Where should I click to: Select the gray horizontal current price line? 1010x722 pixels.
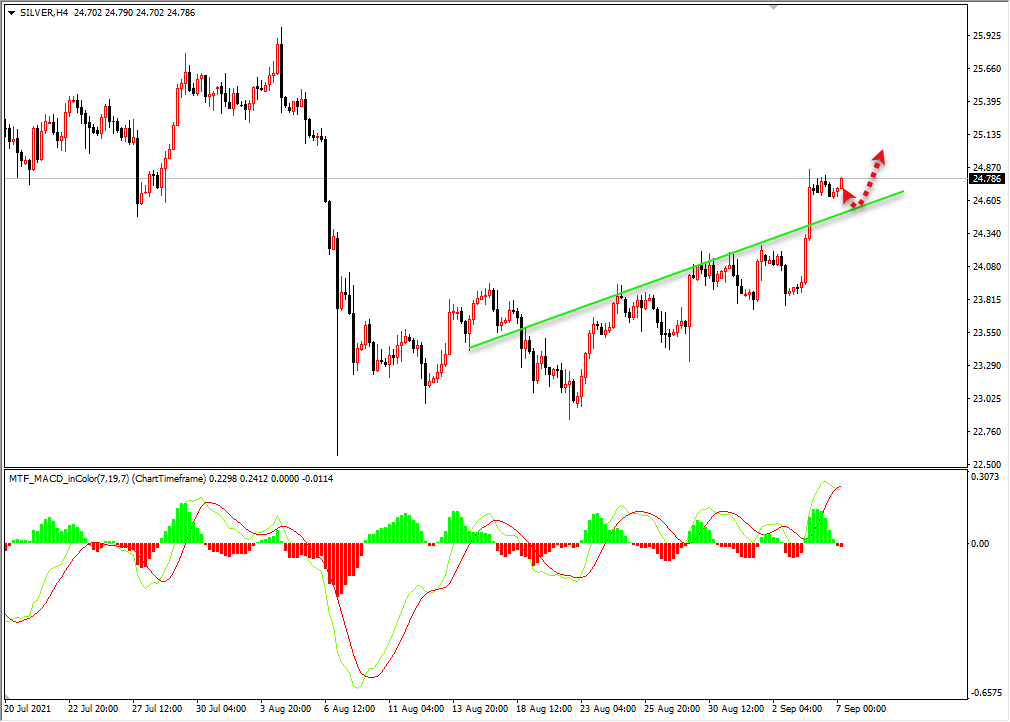(x=486, y=178)
